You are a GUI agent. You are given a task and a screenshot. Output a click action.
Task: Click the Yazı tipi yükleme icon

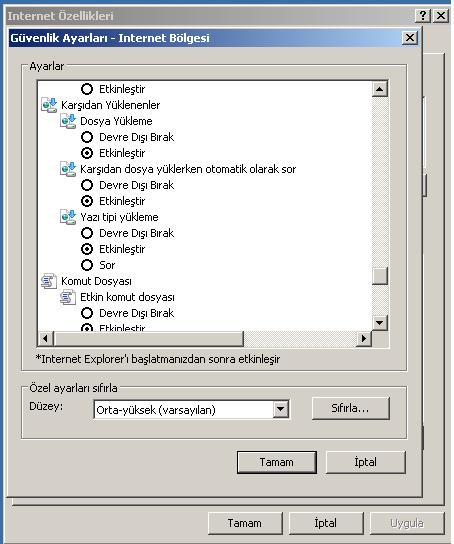(68, 217)
